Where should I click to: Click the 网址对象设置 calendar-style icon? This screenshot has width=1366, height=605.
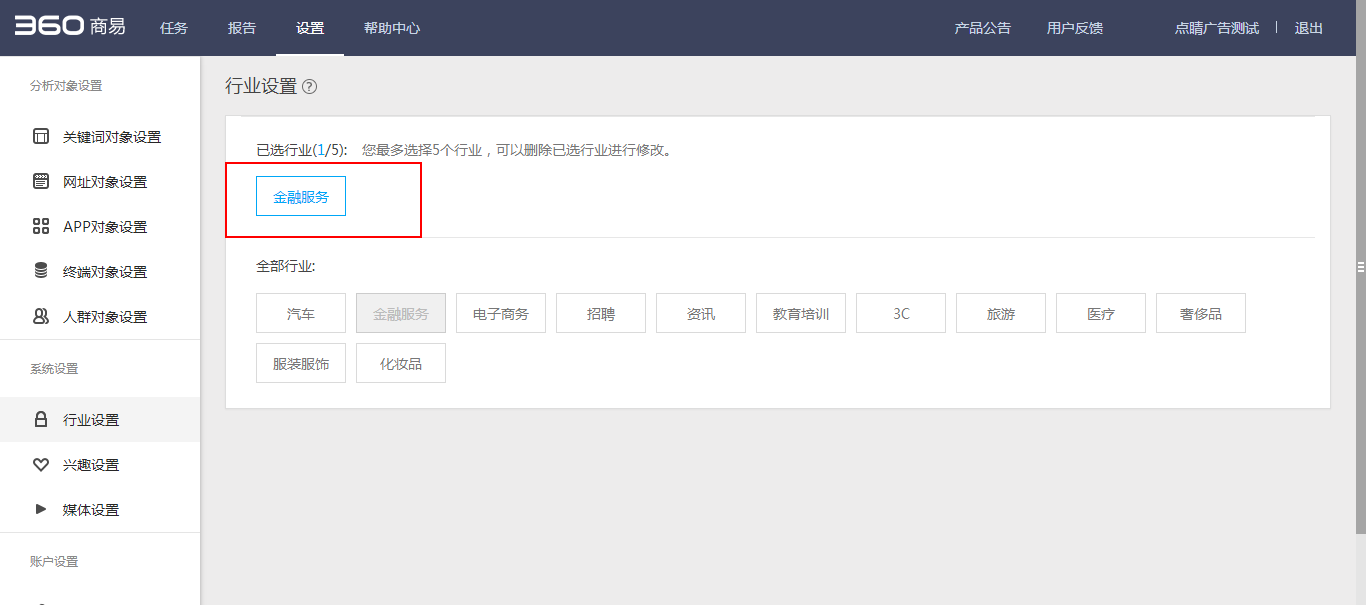coord(41,182)
